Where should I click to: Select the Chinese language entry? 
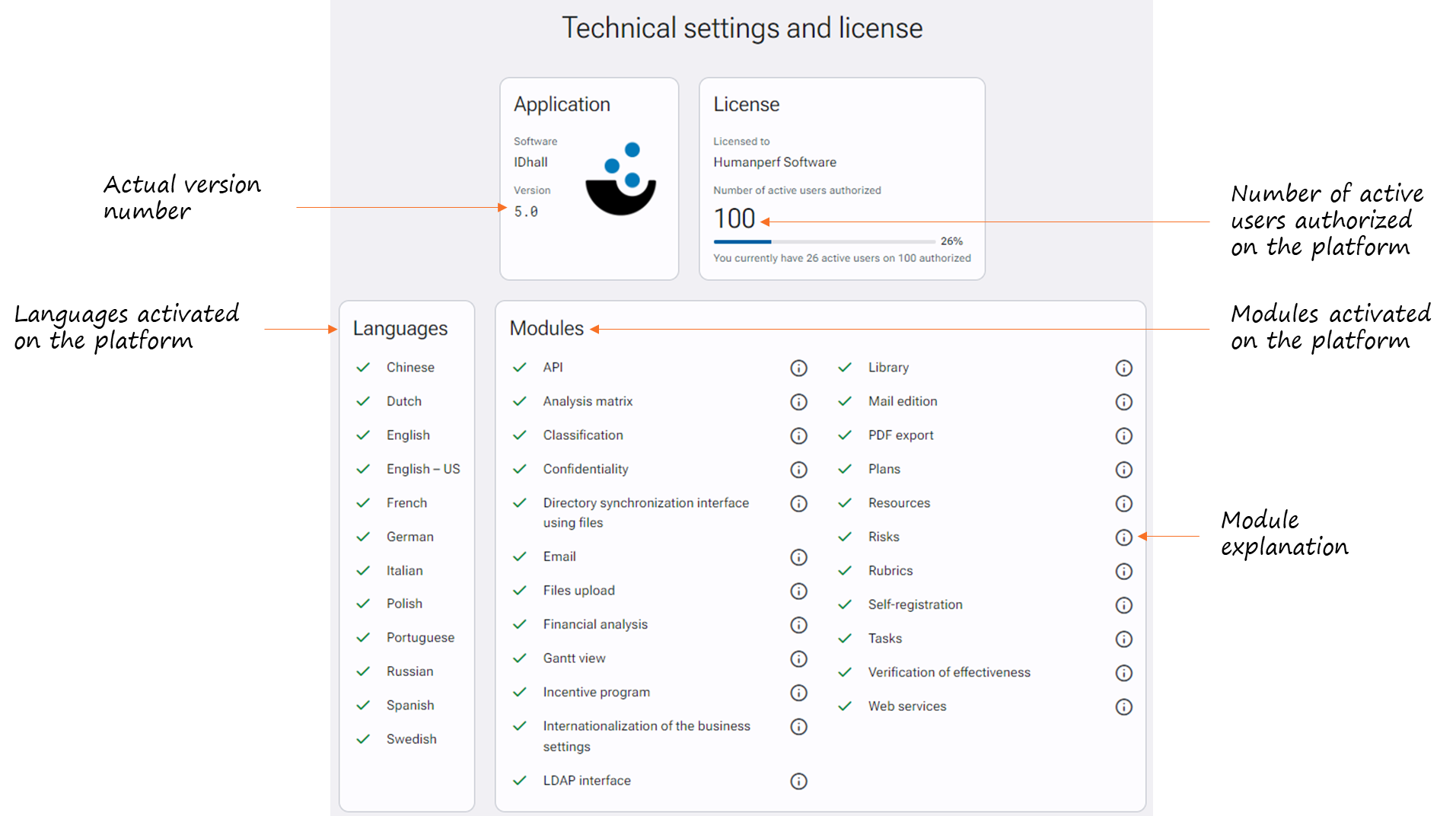pyautogui.click(x=410, y=367)
